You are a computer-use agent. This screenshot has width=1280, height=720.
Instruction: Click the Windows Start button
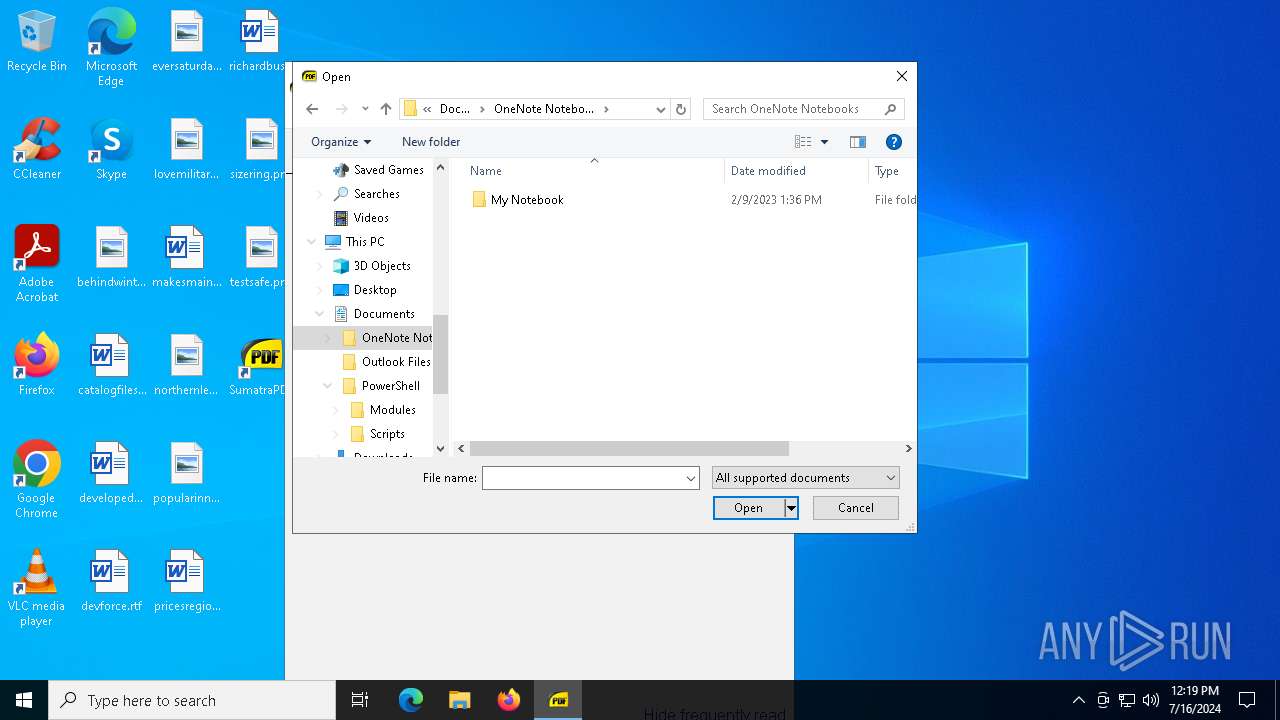24,700
